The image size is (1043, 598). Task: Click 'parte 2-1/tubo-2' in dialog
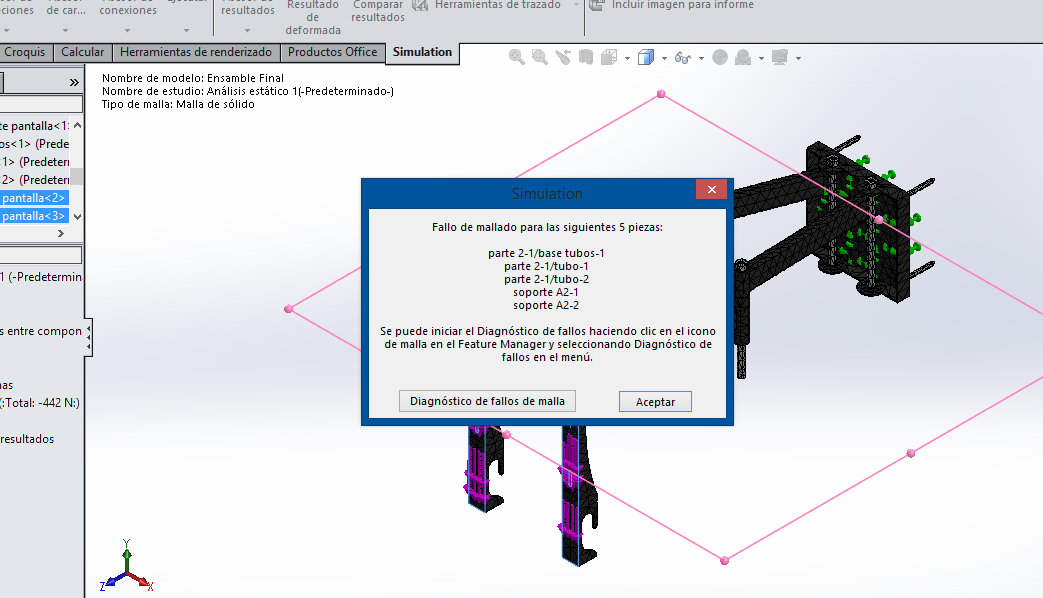[546, 279]
